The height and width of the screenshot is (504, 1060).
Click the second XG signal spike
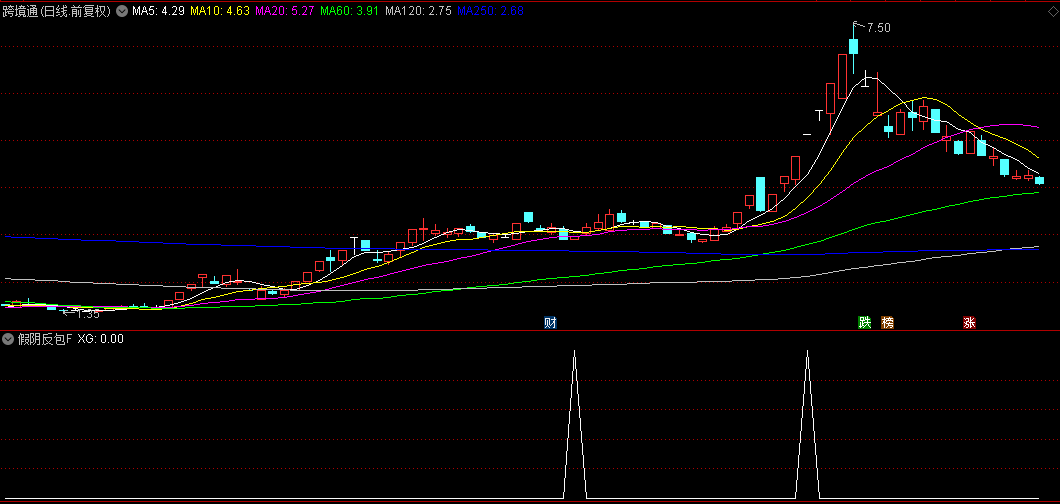[x=807, y=424]
